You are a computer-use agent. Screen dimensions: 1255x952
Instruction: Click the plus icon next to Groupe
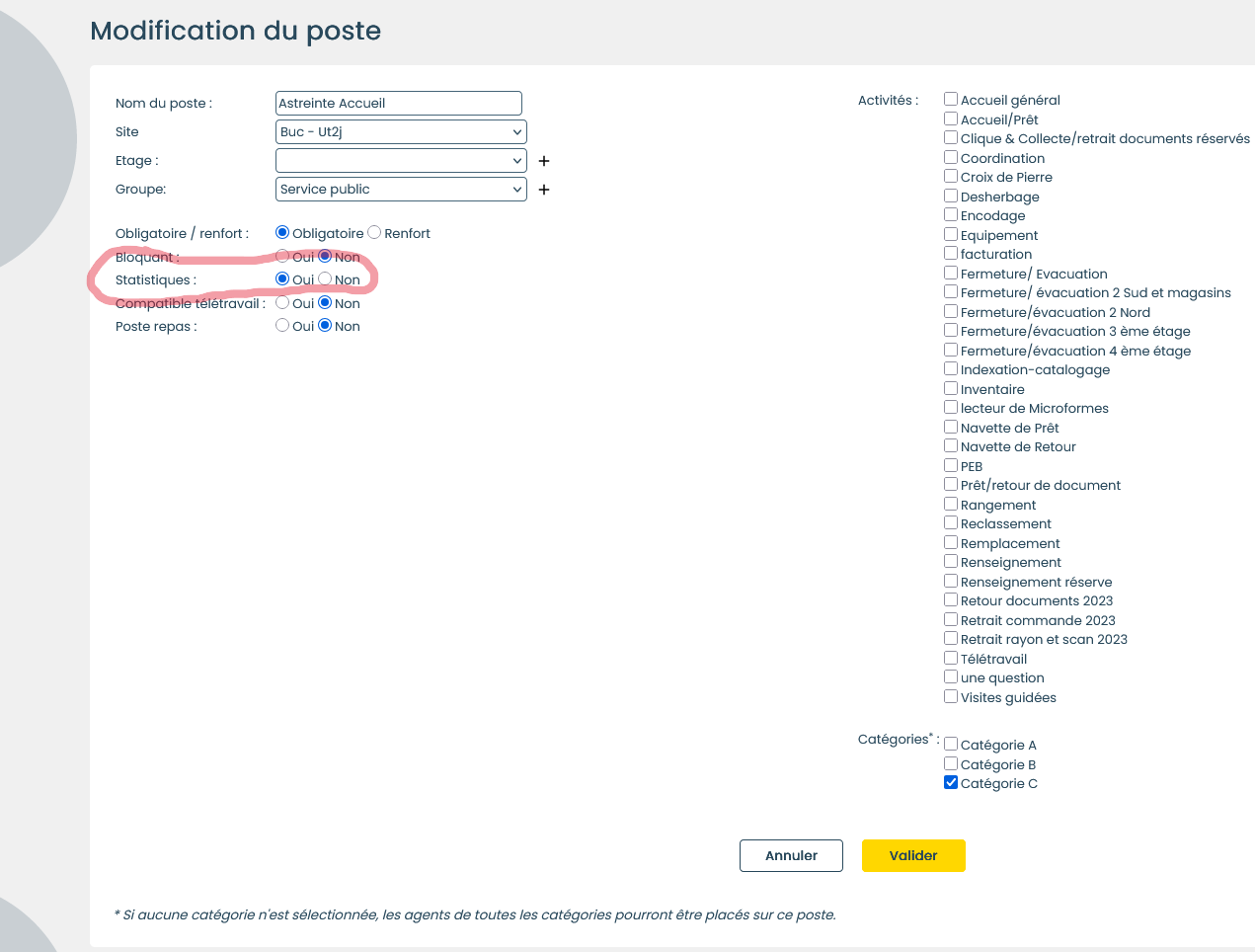[x=543, y=190]
